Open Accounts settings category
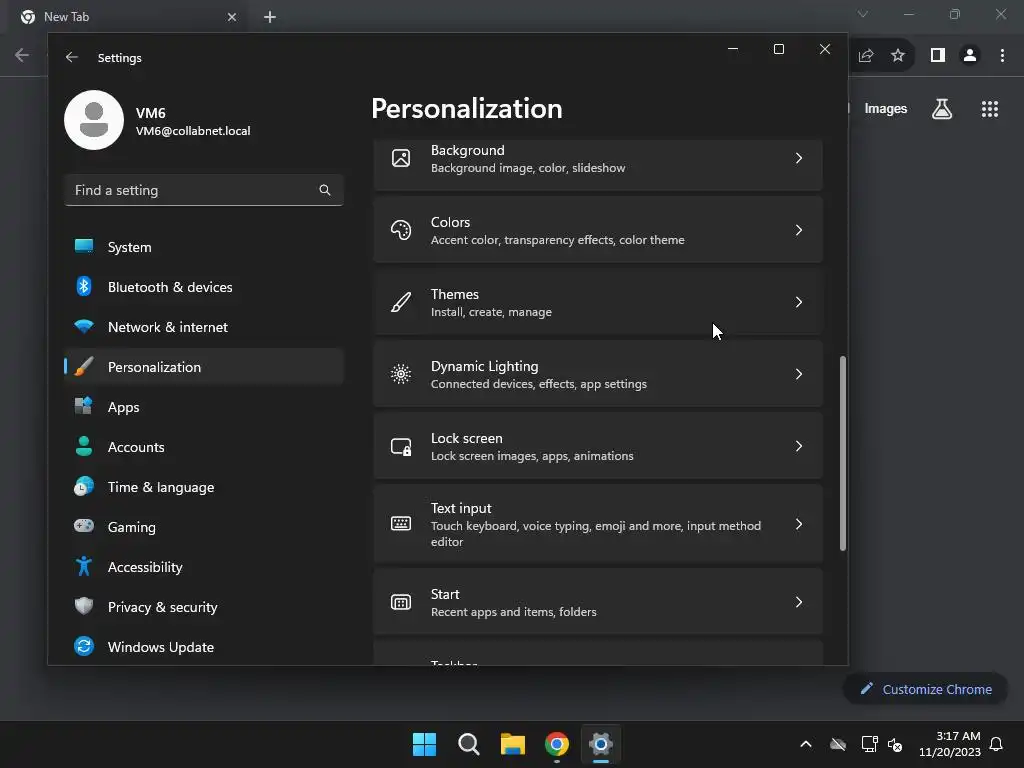1024x768 pixels. tap(204, 447)
